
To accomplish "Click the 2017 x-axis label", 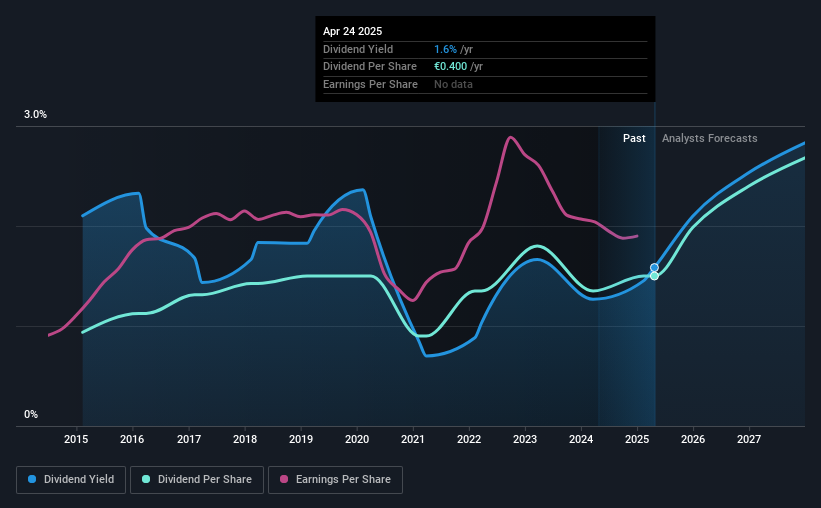I will 188,439.
